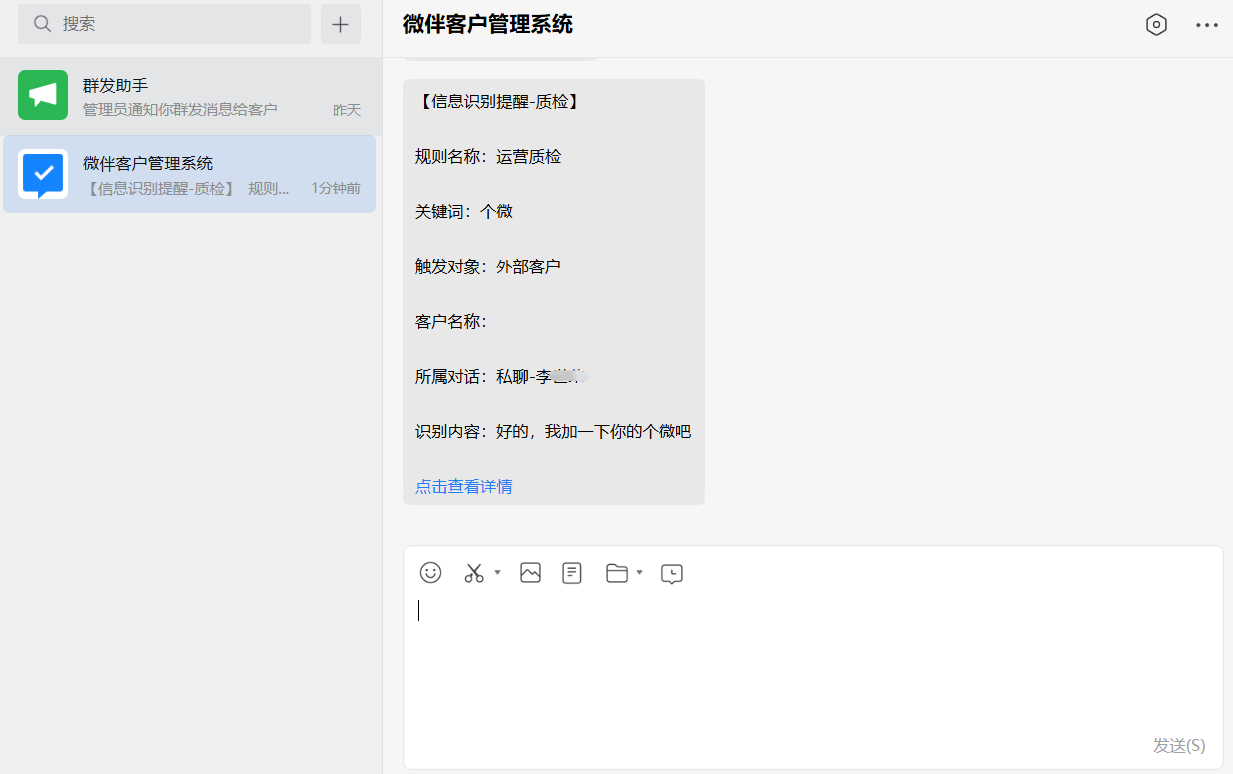This screenshot has width=1233, height=774.
Task: Expand the screenshot options dropdown arrow
Action: click(497, 573)
